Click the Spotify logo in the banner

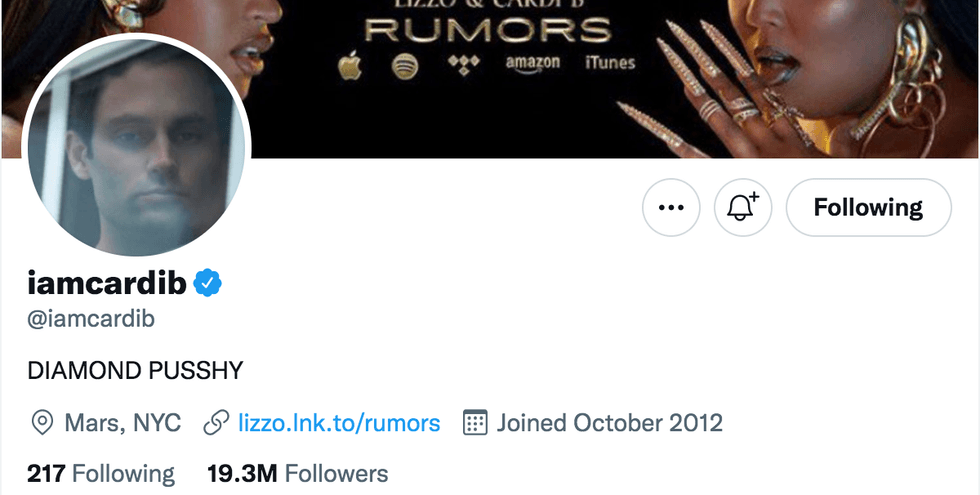click(x=403, y=65)
